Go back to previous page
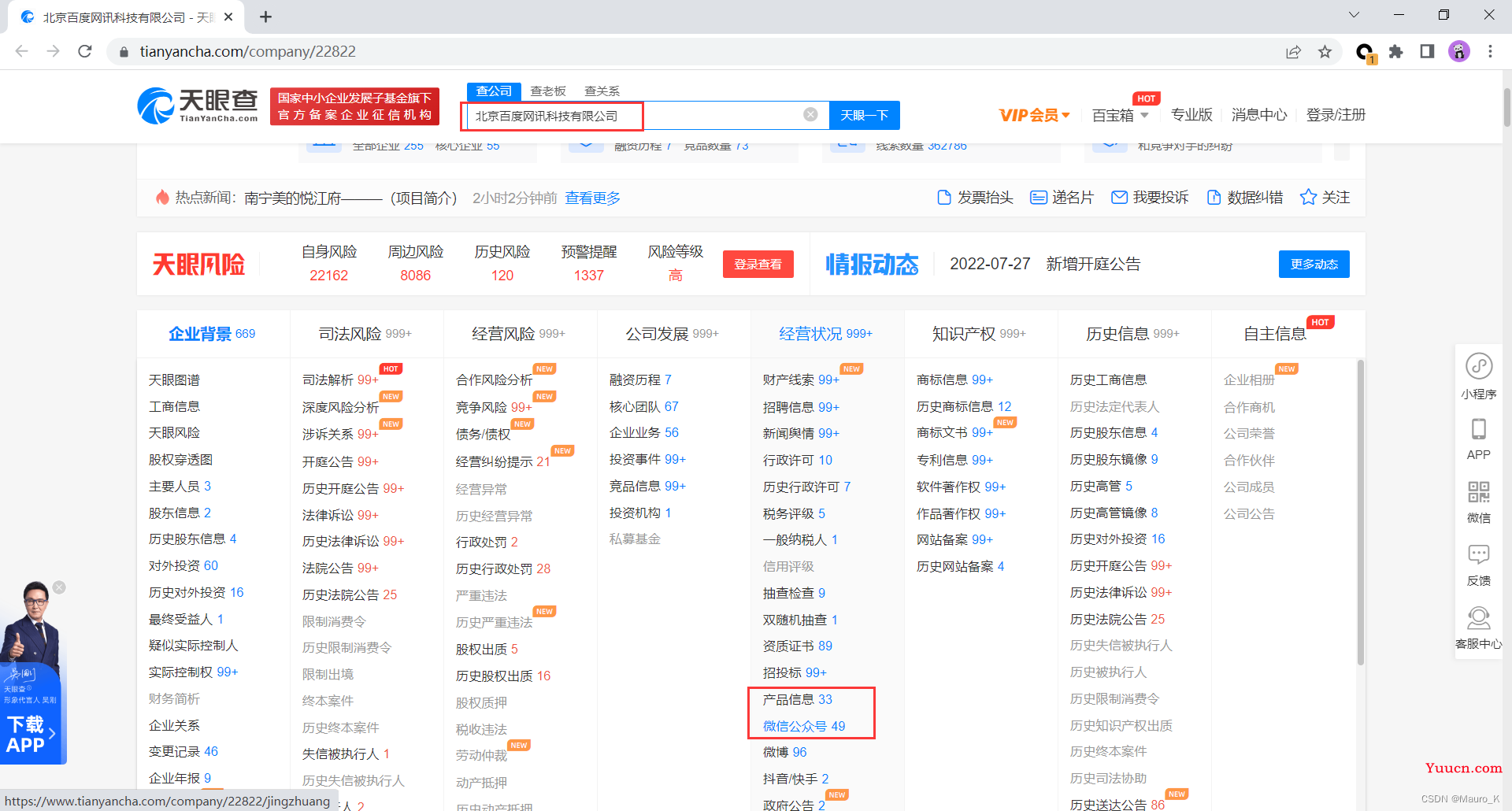 (22, 51)
